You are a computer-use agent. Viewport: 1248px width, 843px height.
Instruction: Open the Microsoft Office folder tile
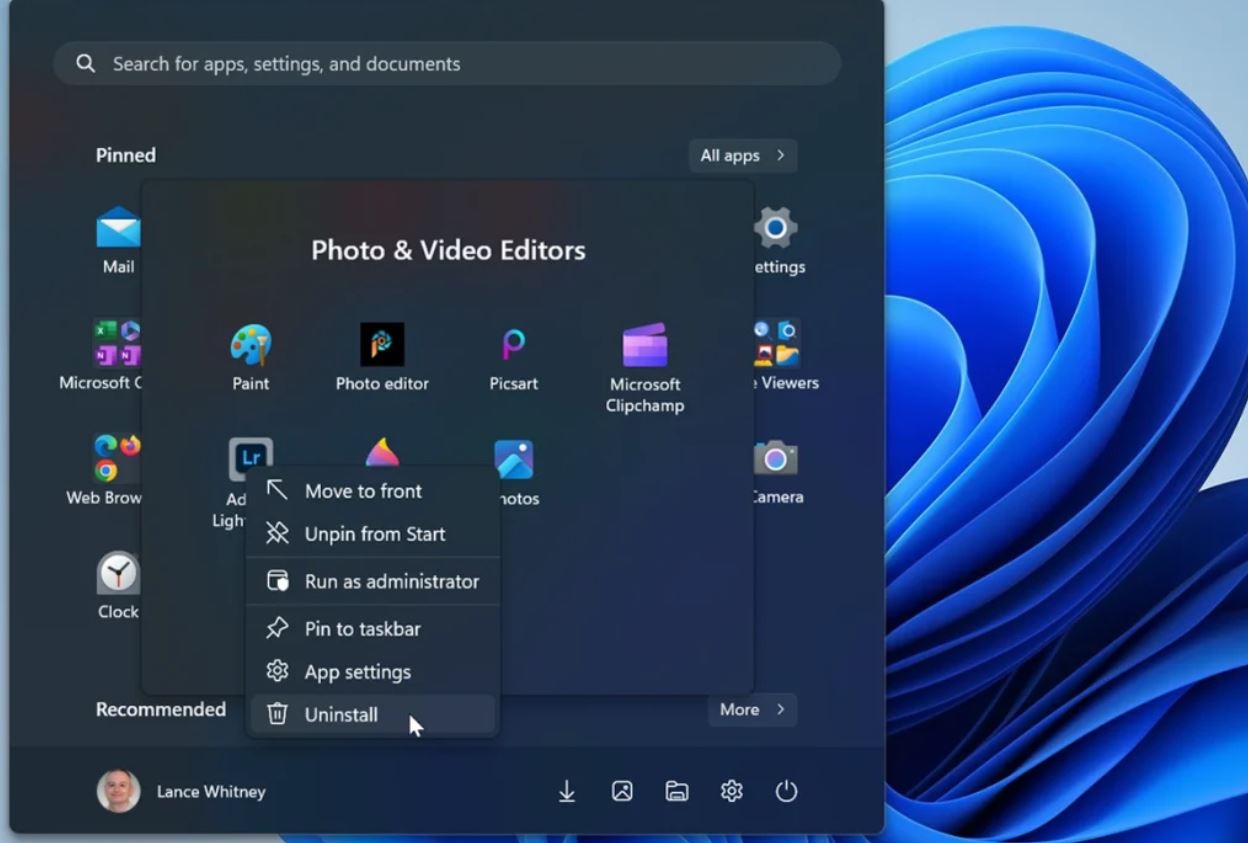[118, 343]
